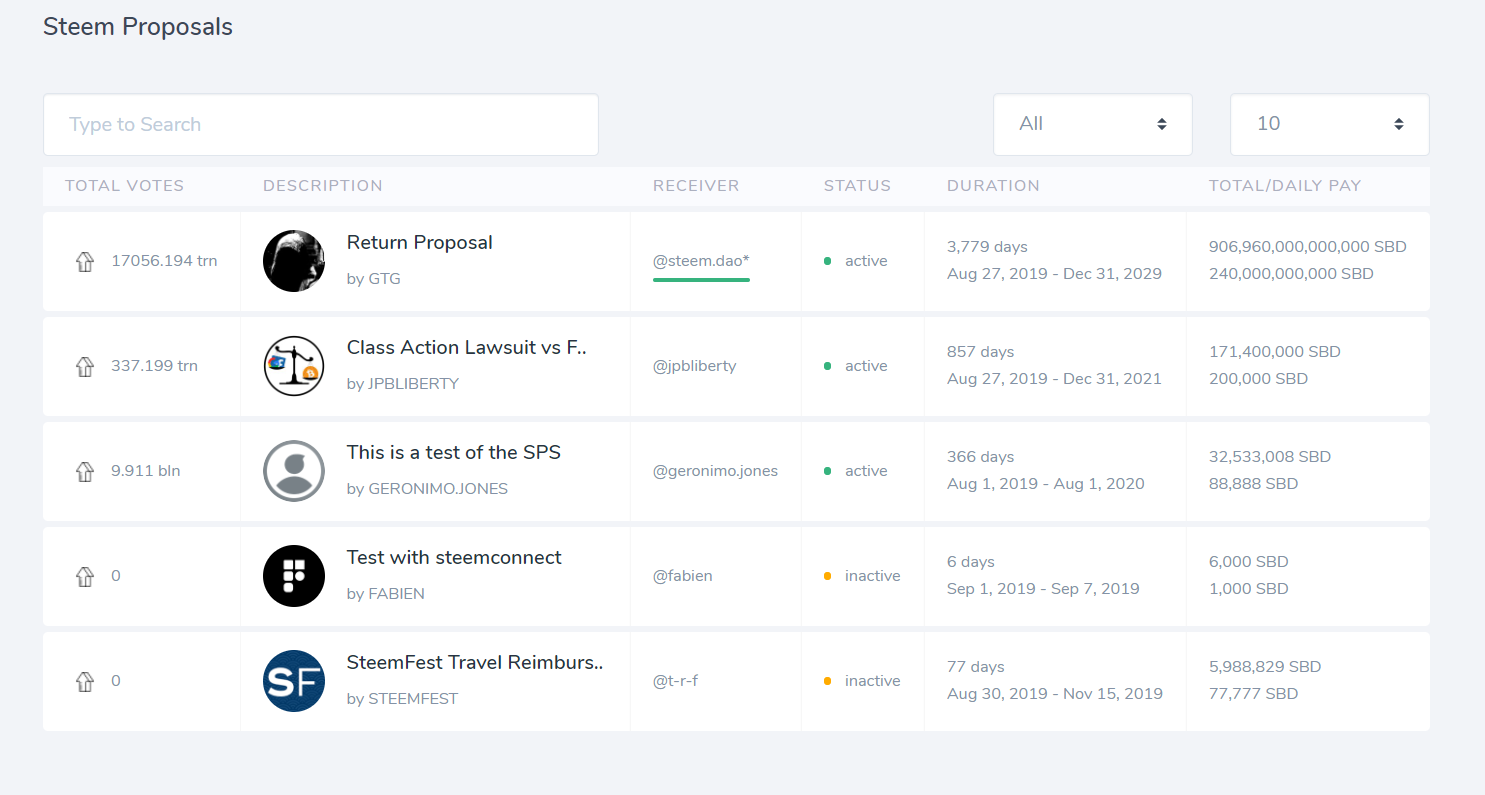Click total pay '906,960,000,000,000 SBD'
This screenshot has width=1485, height=795.
(x=1308, y=247)
